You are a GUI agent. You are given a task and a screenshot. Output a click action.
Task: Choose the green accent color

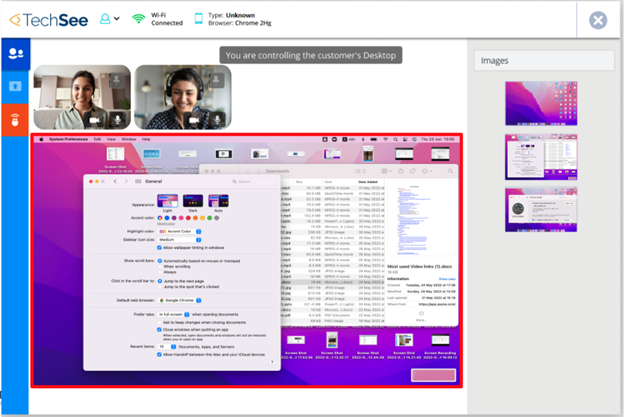(210, 218)
